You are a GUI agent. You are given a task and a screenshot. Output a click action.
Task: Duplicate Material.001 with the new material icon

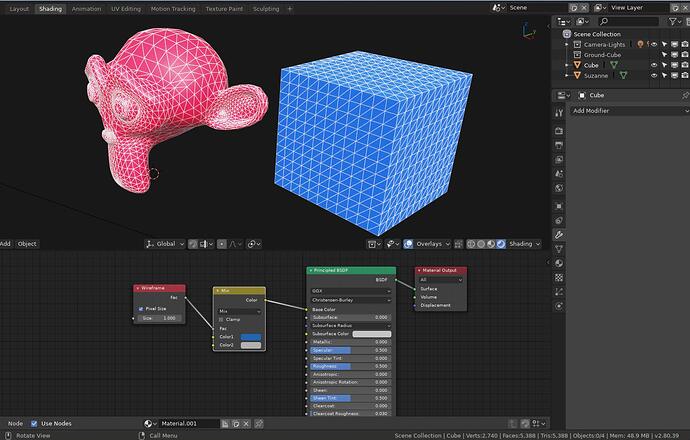236,424
